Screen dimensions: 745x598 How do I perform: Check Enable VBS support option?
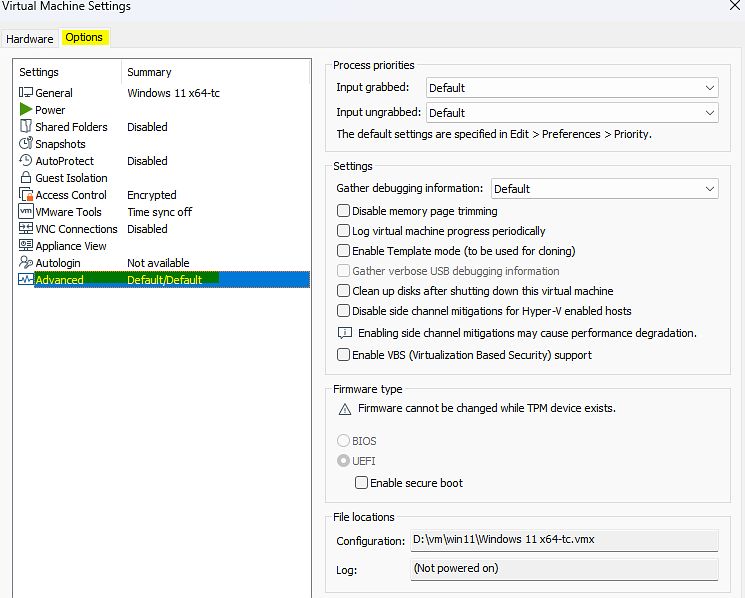click(344, 355)
